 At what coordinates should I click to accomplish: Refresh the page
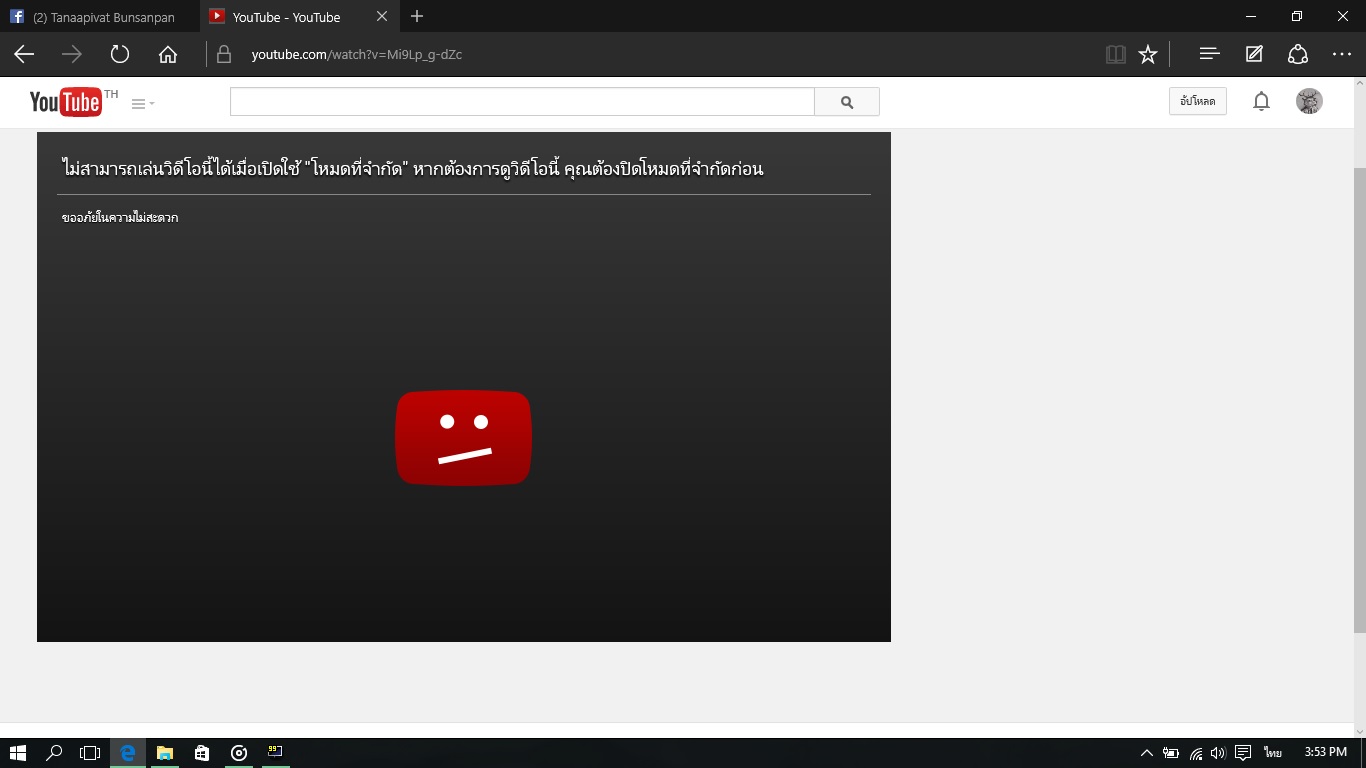click(x=120, y=54)
